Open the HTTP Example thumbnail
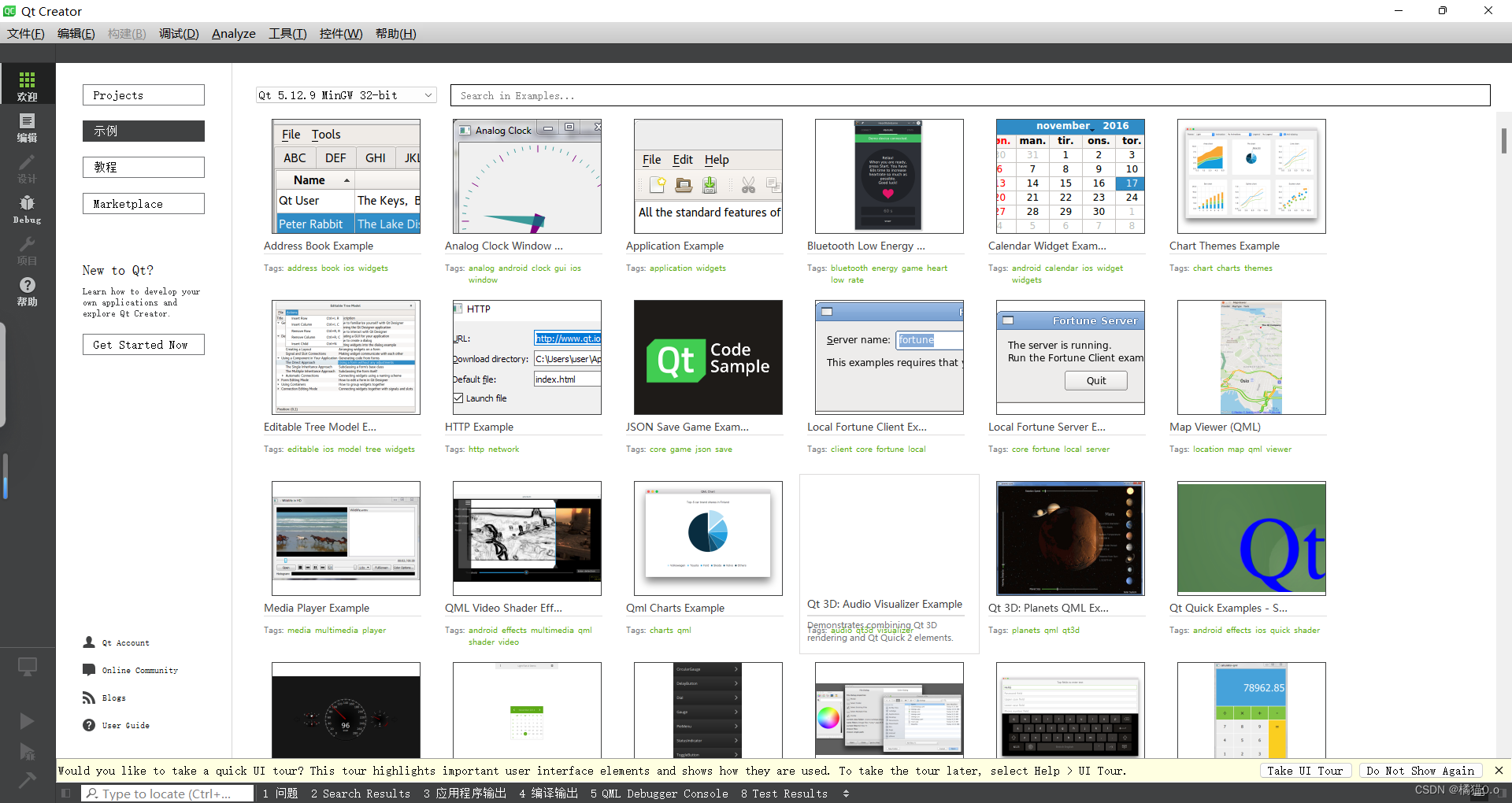Image resolution: width=1512 pixels, height=803 pixels. 527,357
